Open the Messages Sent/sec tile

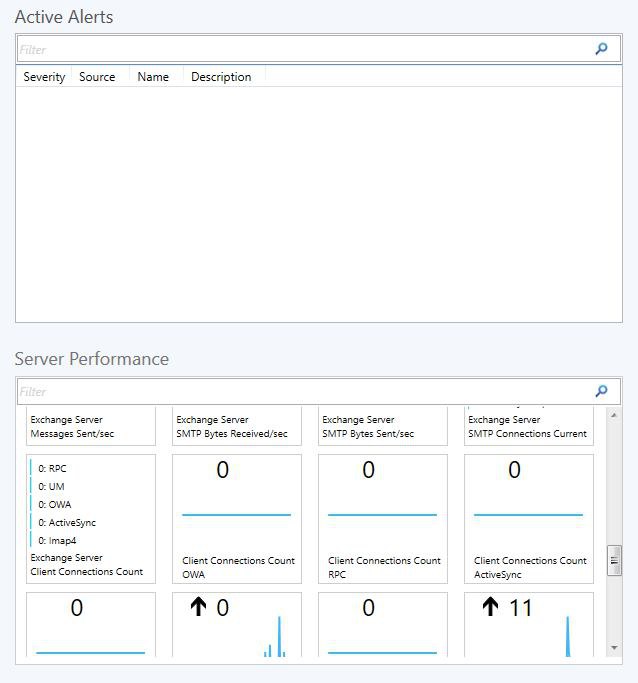(91, 426)
